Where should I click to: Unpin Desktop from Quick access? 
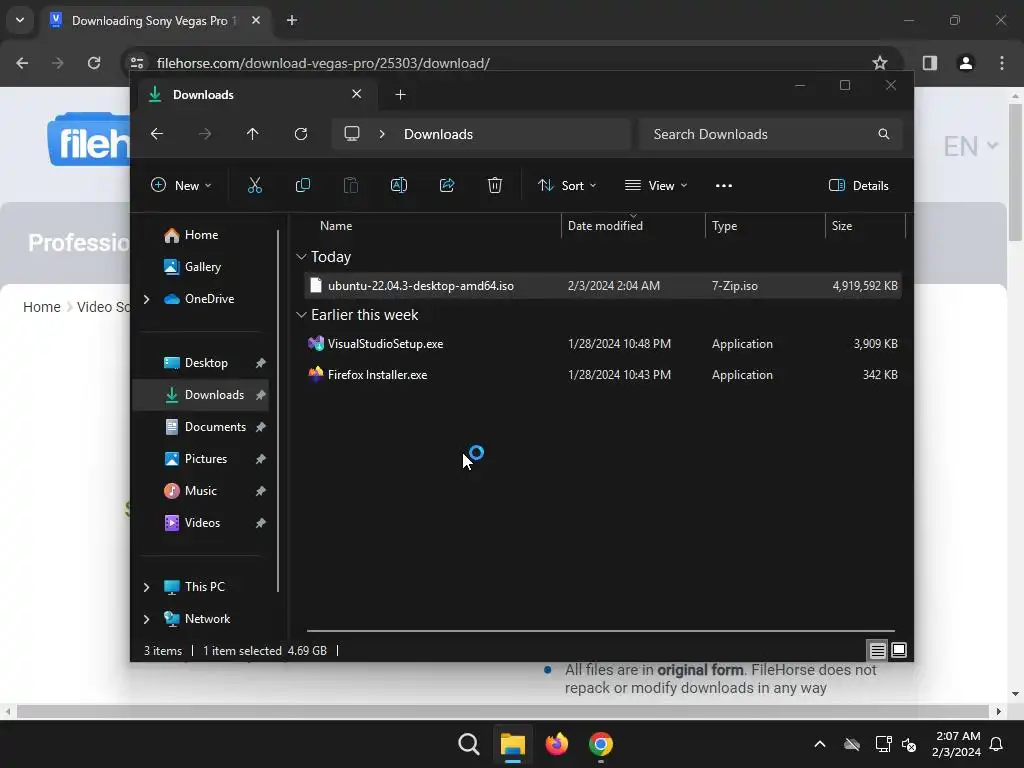261,363
